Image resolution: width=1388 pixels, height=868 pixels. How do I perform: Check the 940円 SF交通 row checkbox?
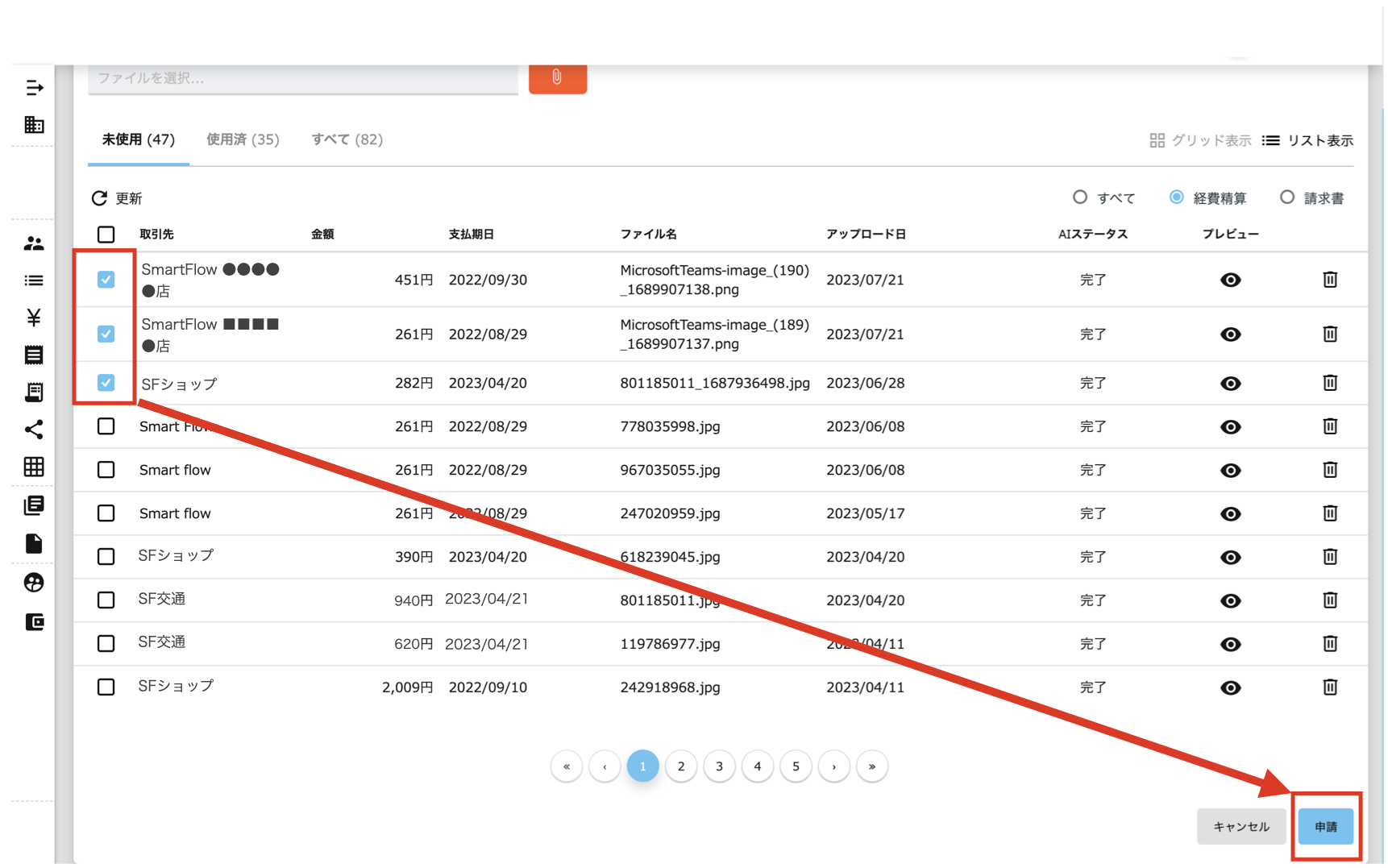(x=106, y=600)
